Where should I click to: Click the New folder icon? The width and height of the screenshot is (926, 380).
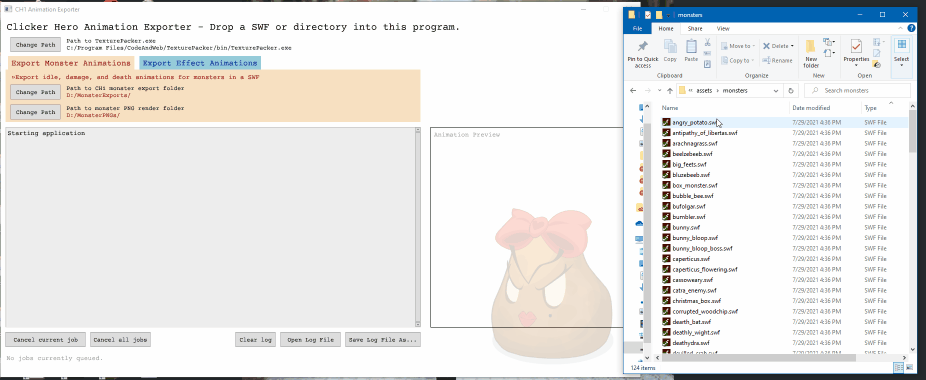[x=811, y=47]
